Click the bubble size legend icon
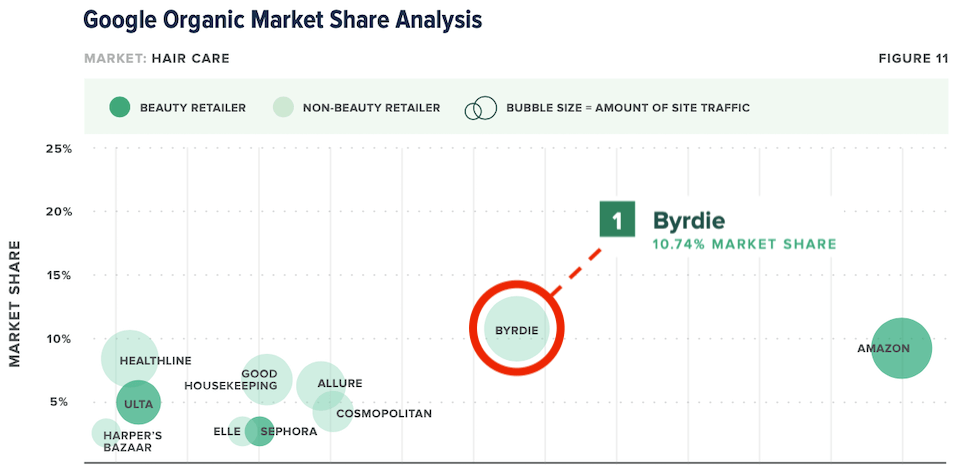960x471 pixels. pos(480,108)
